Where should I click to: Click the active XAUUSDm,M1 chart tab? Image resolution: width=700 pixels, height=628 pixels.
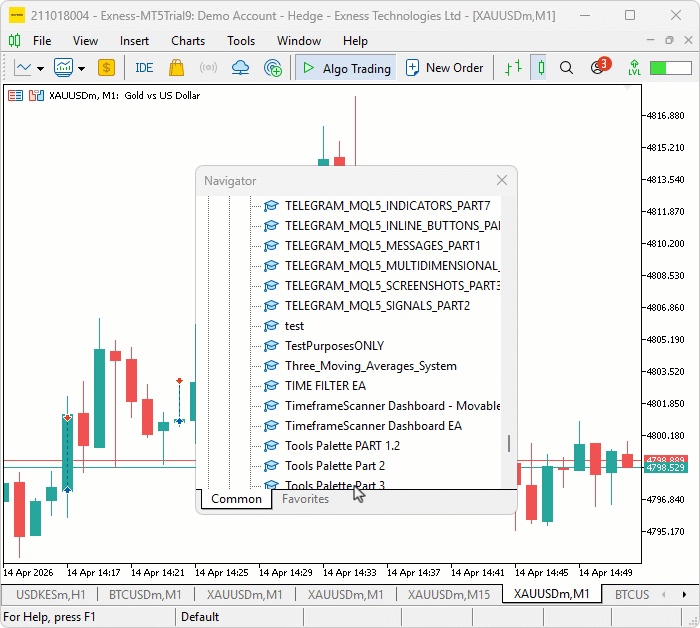pyautogui.click(x=551, y=594)
